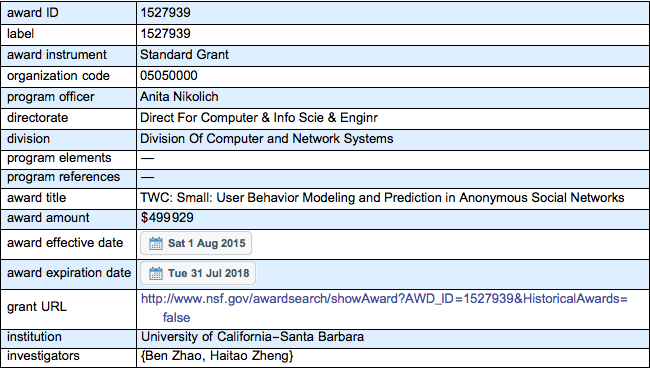The height and width of the screenshot is (369, 650).
Task: Click the program elements dash value
Action: [x=147, y=158]
